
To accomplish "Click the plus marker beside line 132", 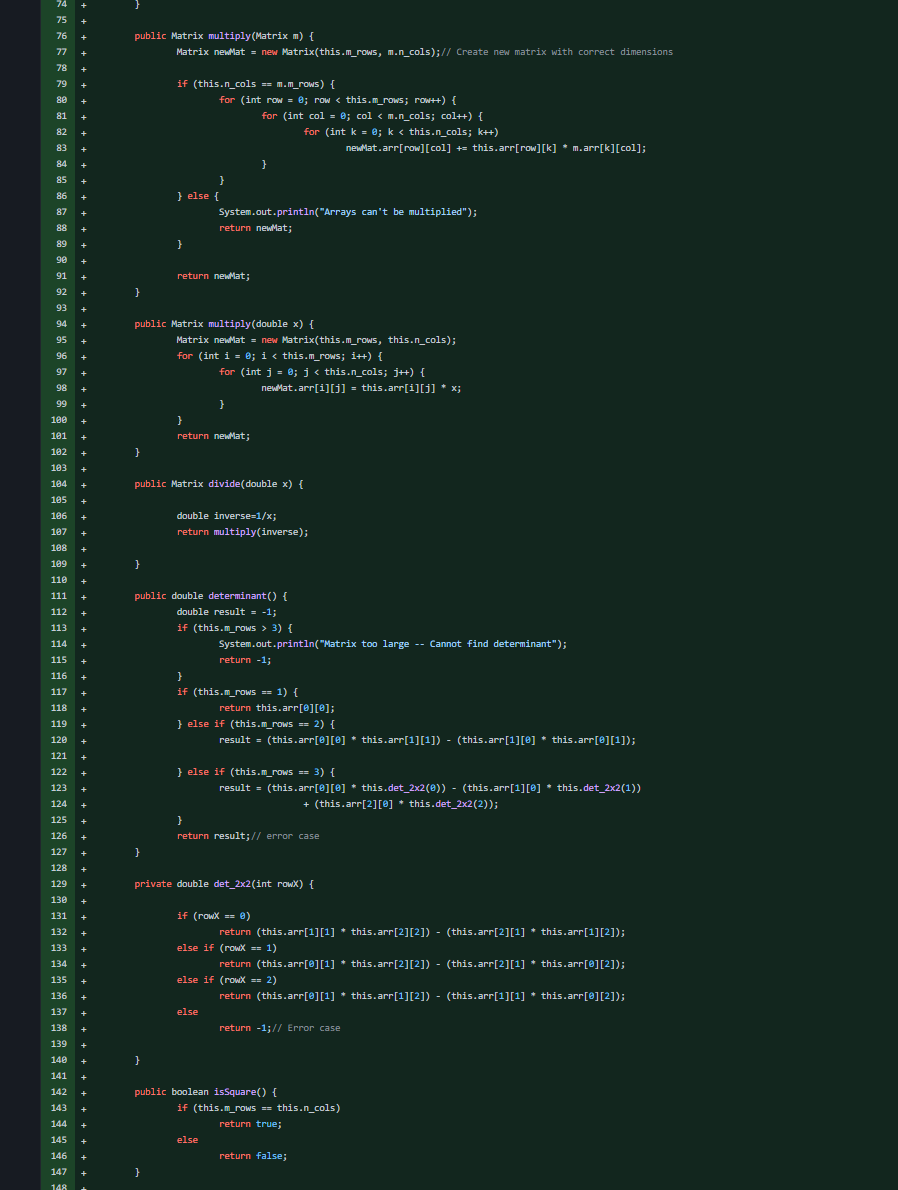I will point(83,933).
